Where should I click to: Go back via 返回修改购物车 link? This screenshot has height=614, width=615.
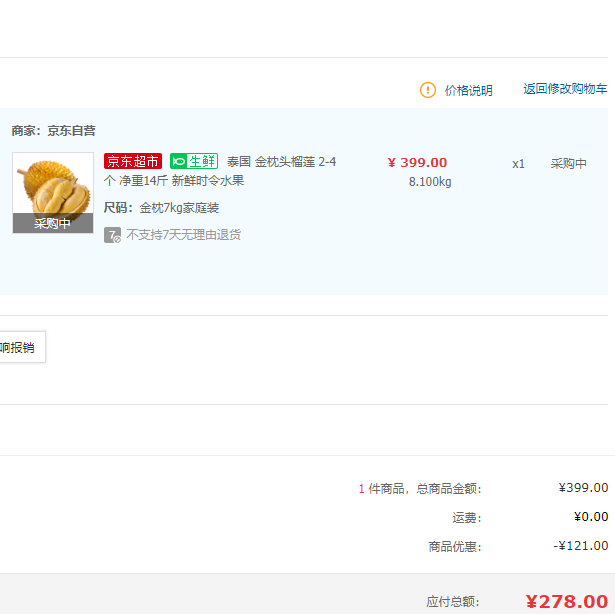point(565,89)
